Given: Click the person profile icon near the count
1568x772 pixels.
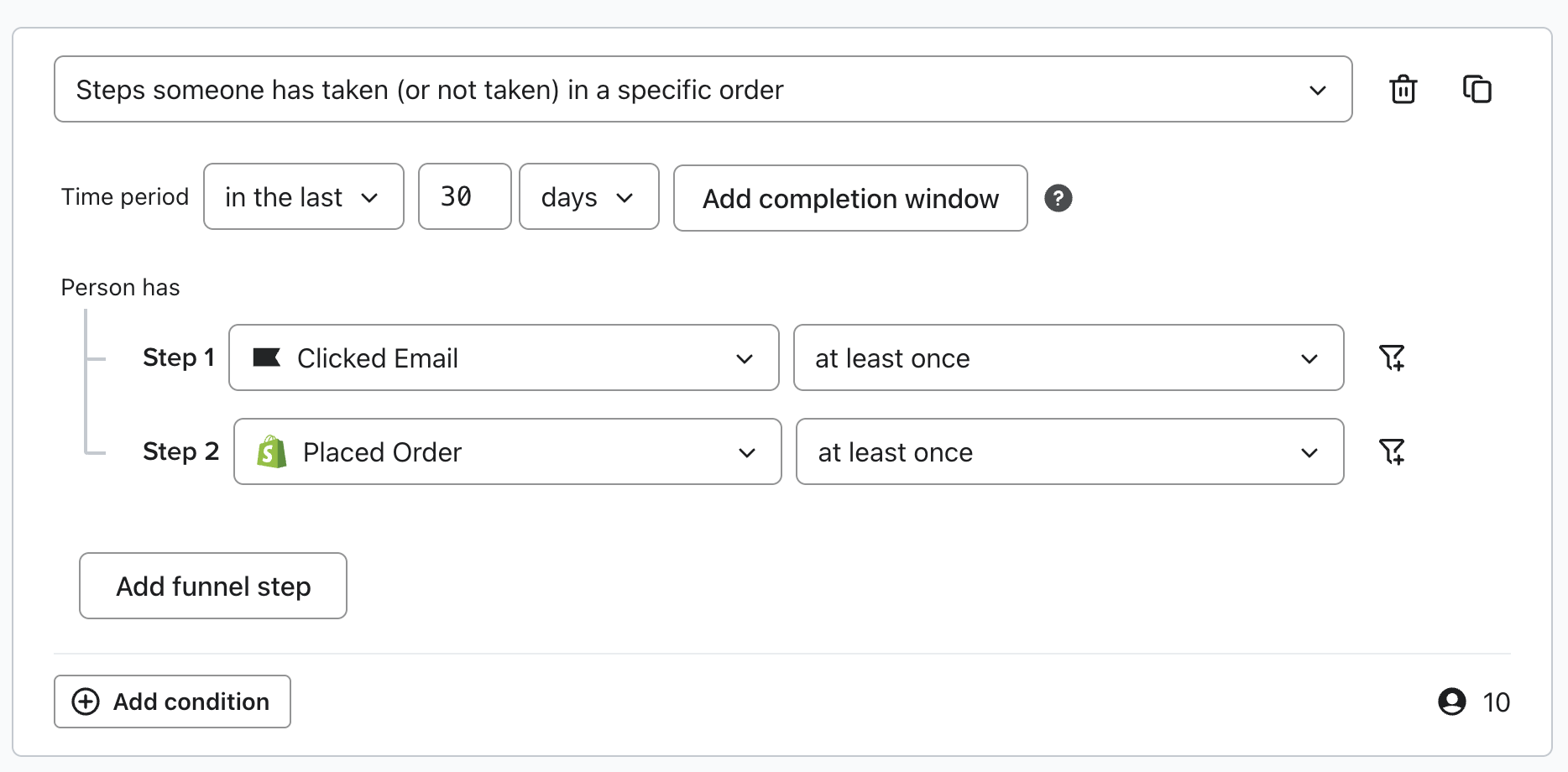Looking at the screenshot, I should (x=1452, y=702).
